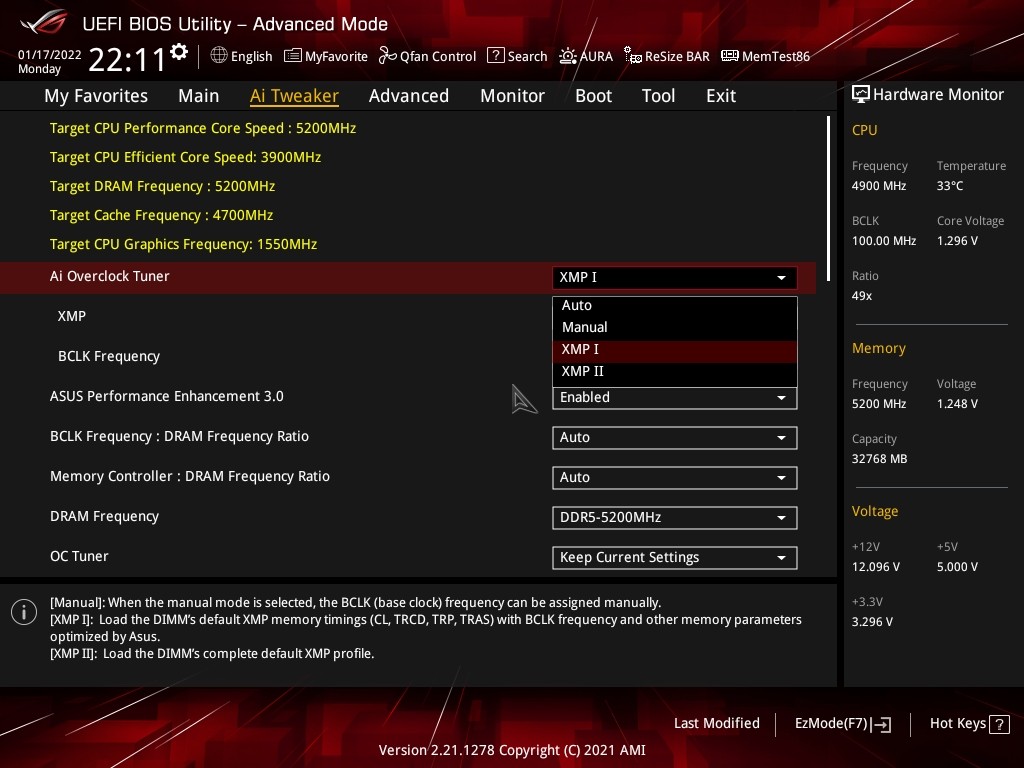1024x768 pixels.
Task: Open Qfan Control fan icon
Action: point(388,56)
